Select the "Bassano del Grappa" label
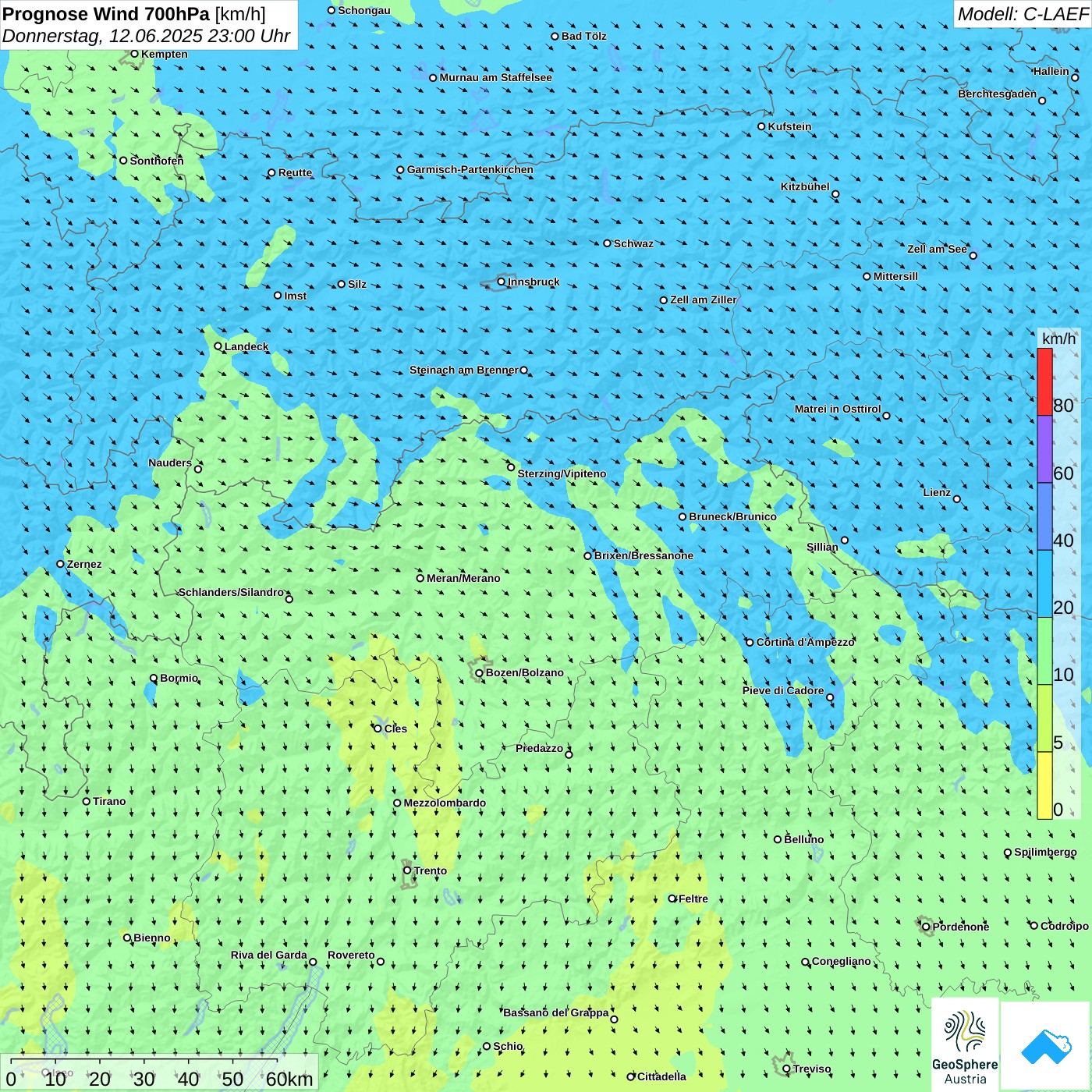The image size is (1092, 1092). [556, 1012]
